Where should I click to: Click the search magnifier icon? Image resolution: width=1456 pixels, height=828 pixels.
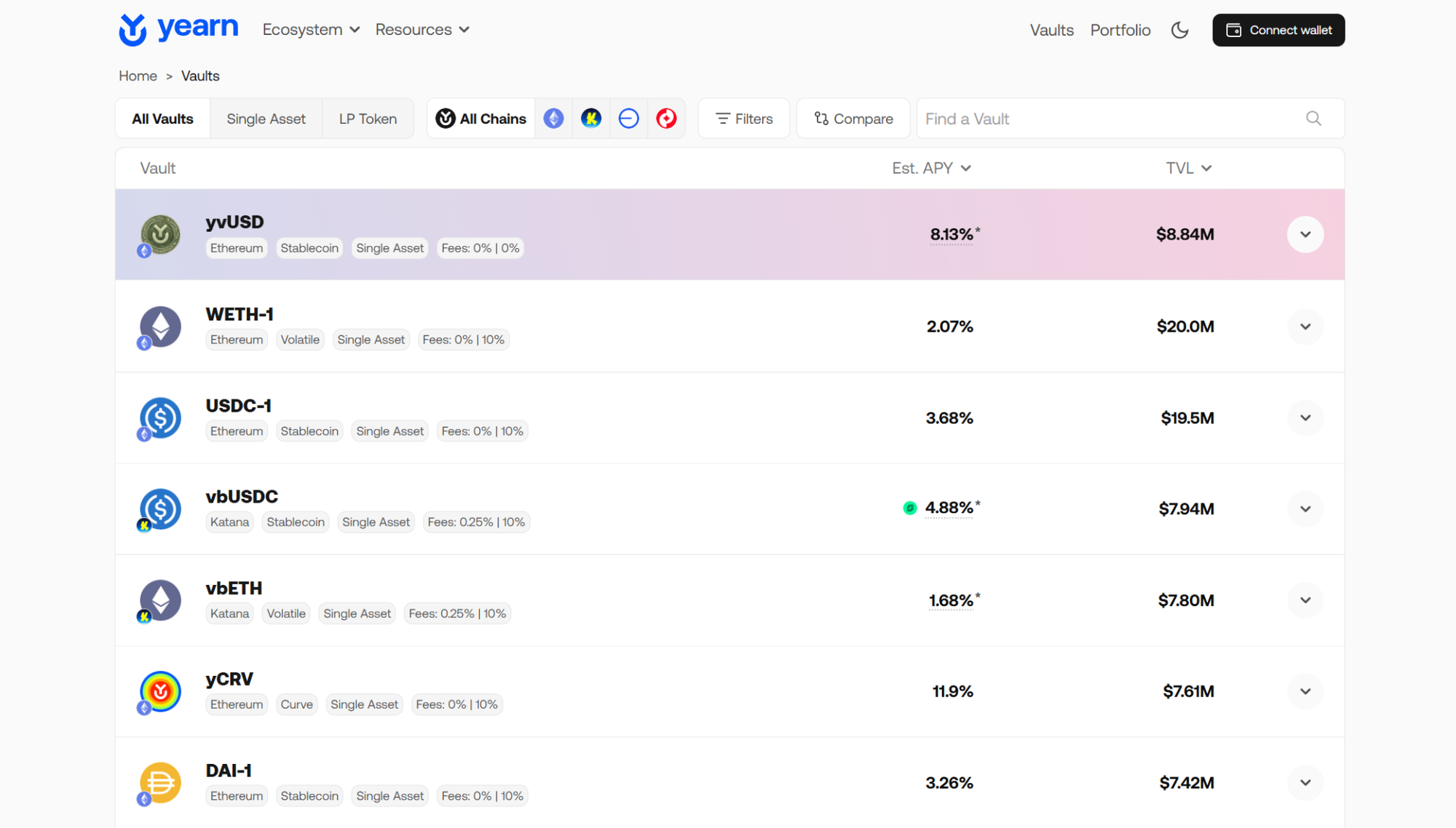pos(1313,119)
